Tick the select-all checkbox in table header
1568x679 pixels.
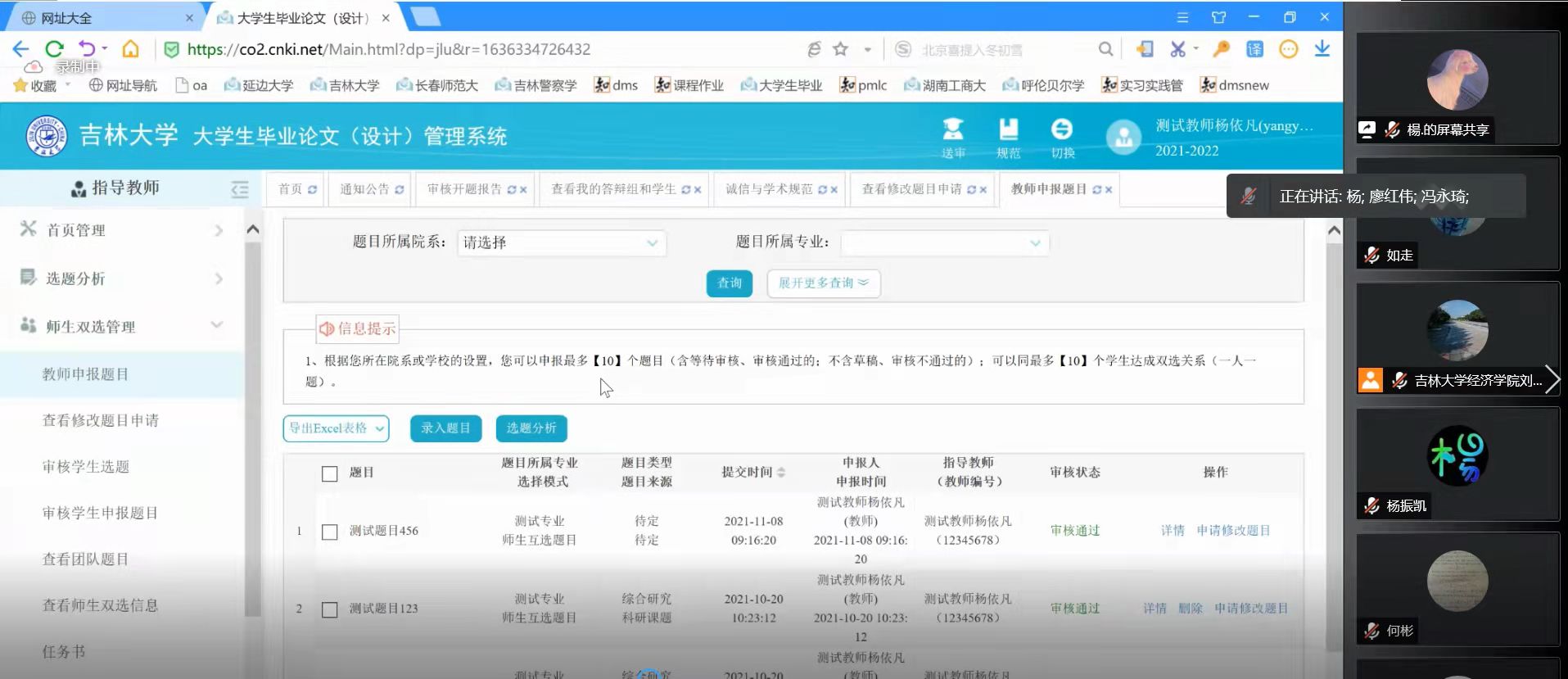[x=329, y=473]
